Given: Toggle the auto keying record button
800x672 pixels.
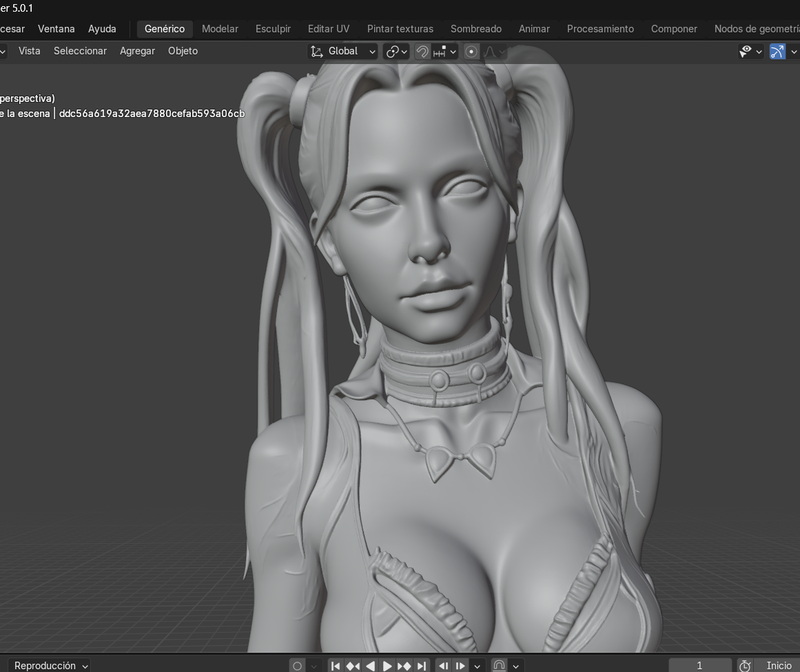Looking at the screenshot, I should [297, 665].
